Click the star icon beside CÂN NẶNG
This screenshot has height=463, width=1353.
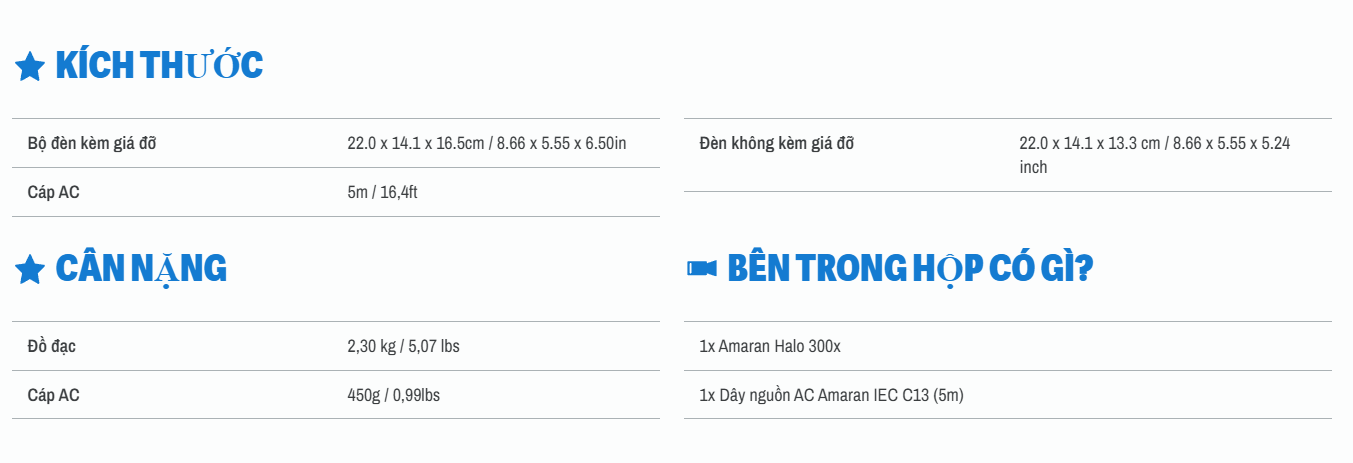[30, 269]
